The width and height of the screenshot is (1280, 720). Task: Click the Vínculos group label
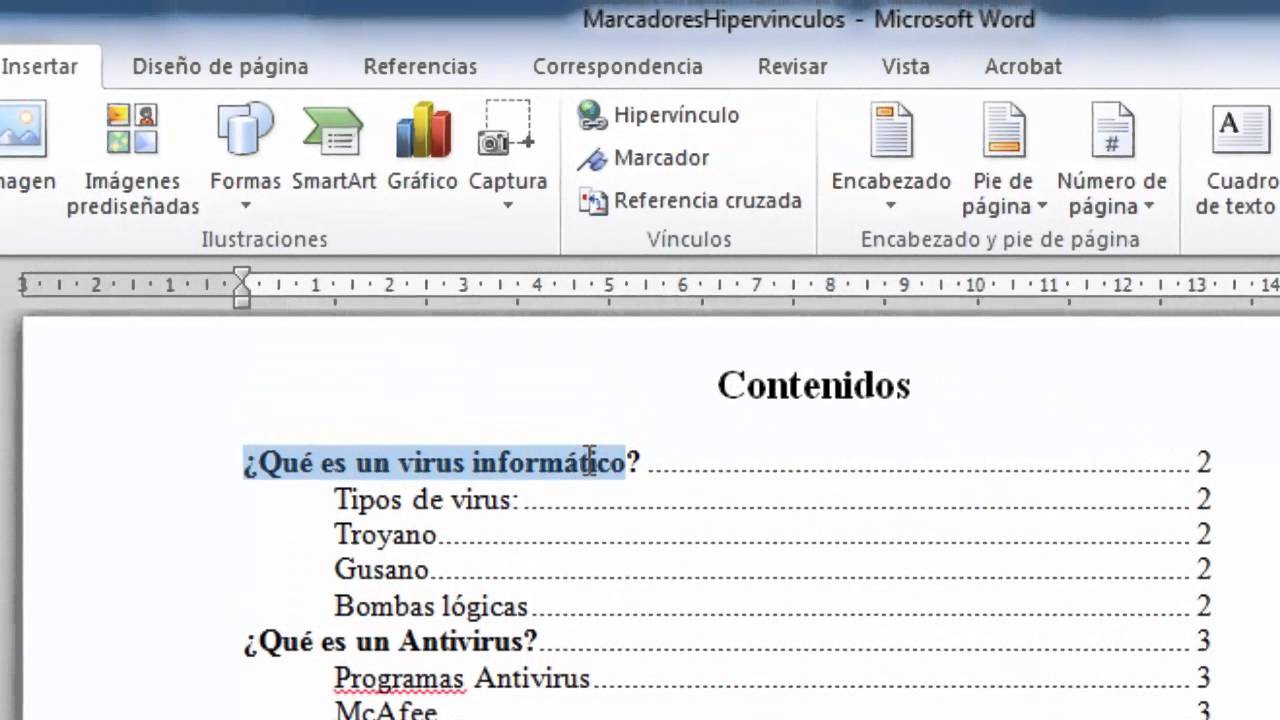[689, 240]
